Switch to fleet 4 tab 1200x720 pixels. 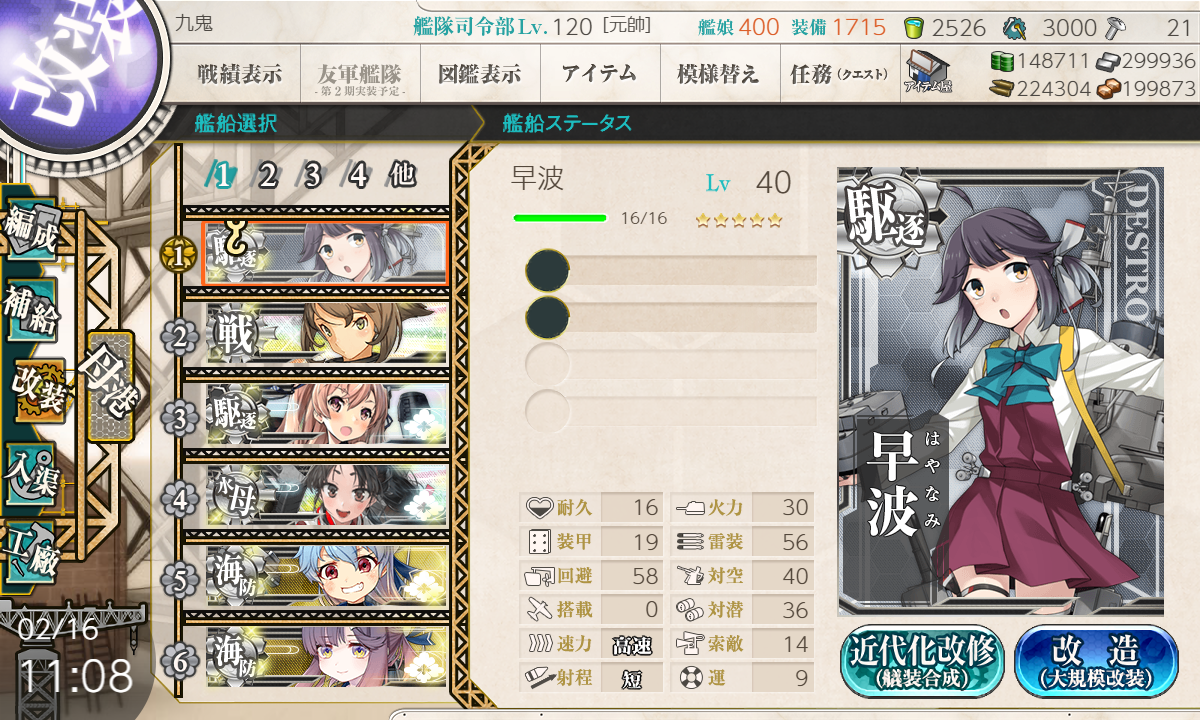coord(358,176)
